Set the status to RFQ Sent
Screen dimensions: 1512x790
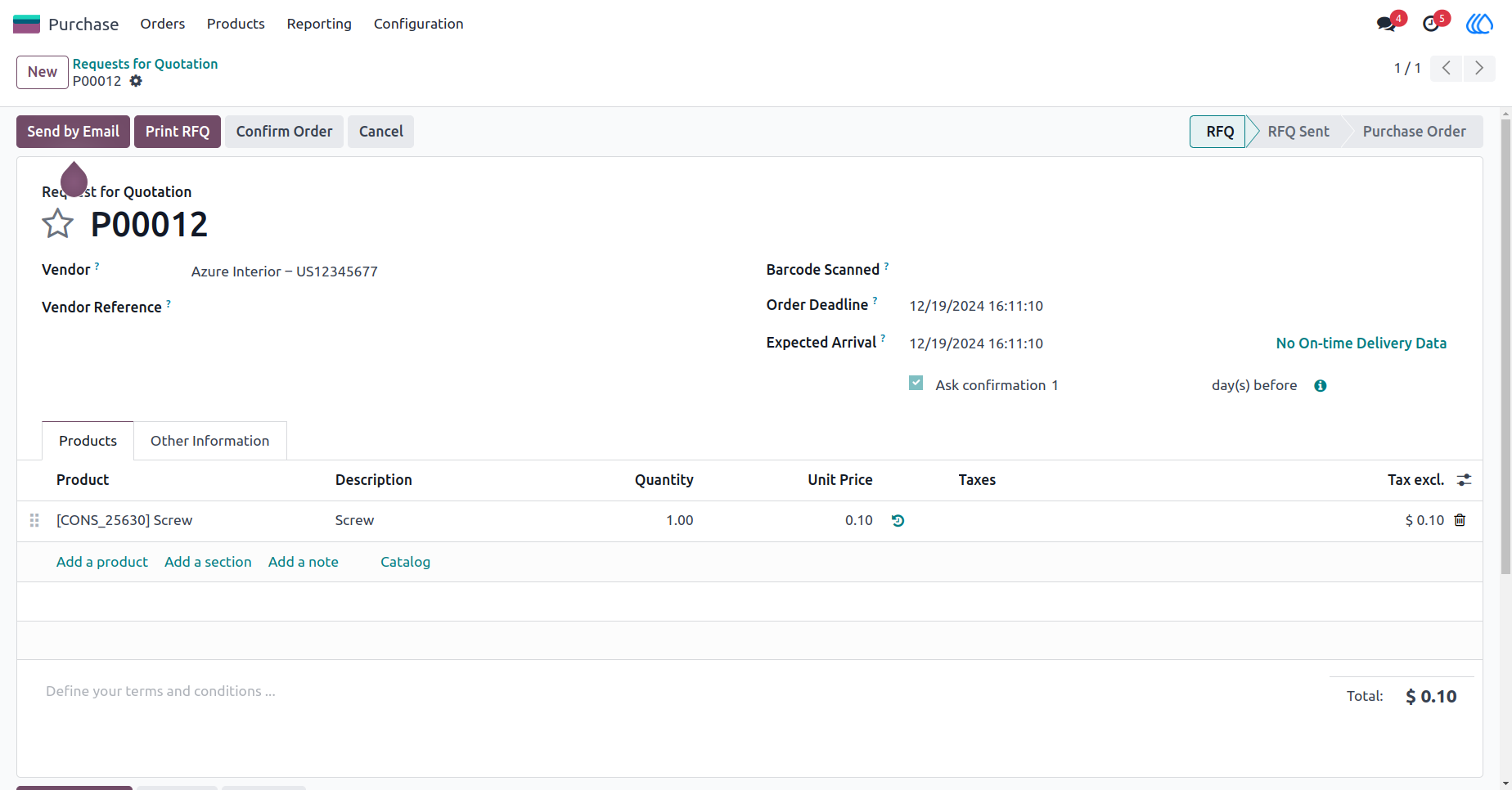point(1298,132)
